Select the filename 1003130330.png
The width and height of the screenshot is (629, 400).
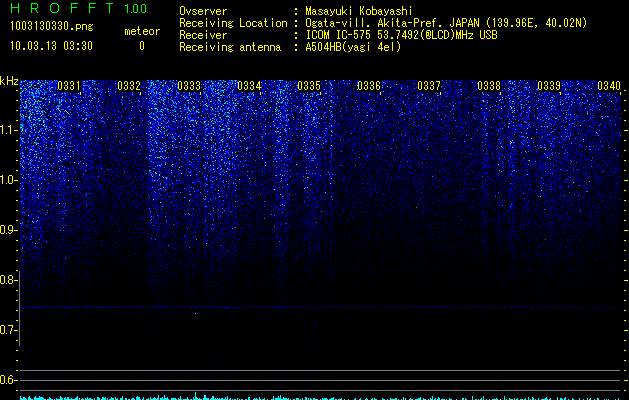point(52,26)
